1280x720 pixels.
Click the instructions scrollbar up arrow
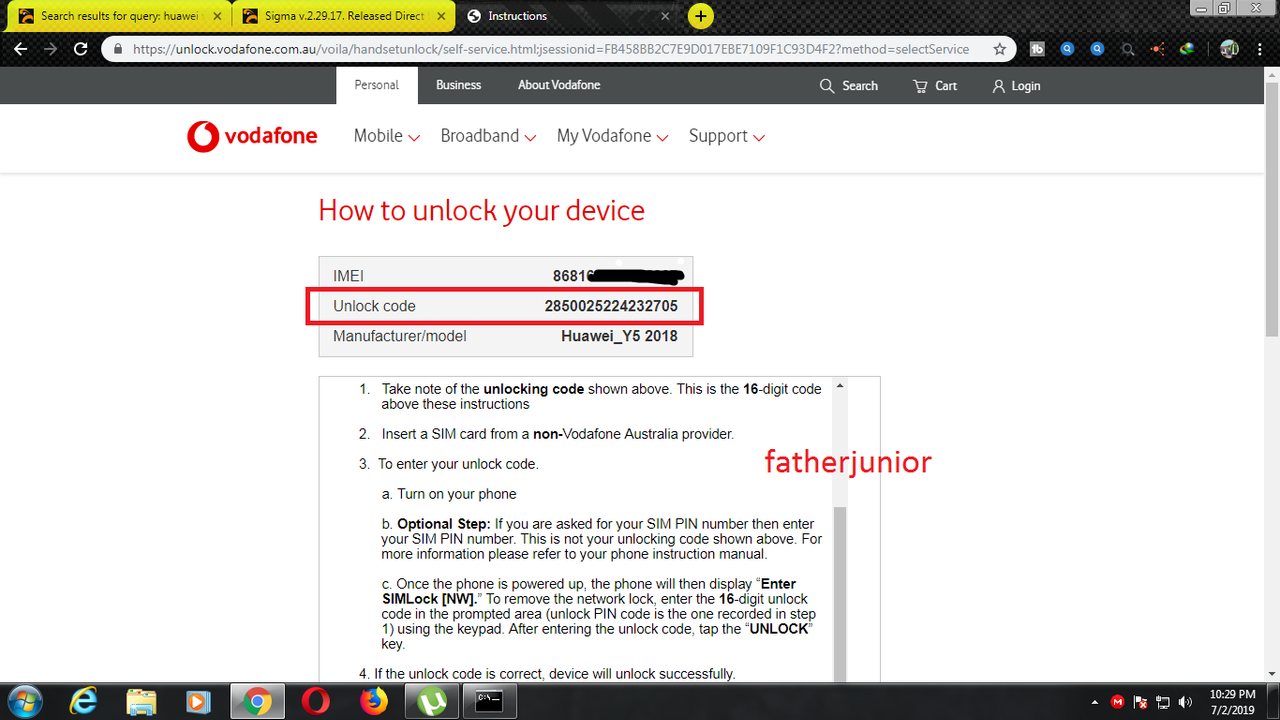point(839,386)
